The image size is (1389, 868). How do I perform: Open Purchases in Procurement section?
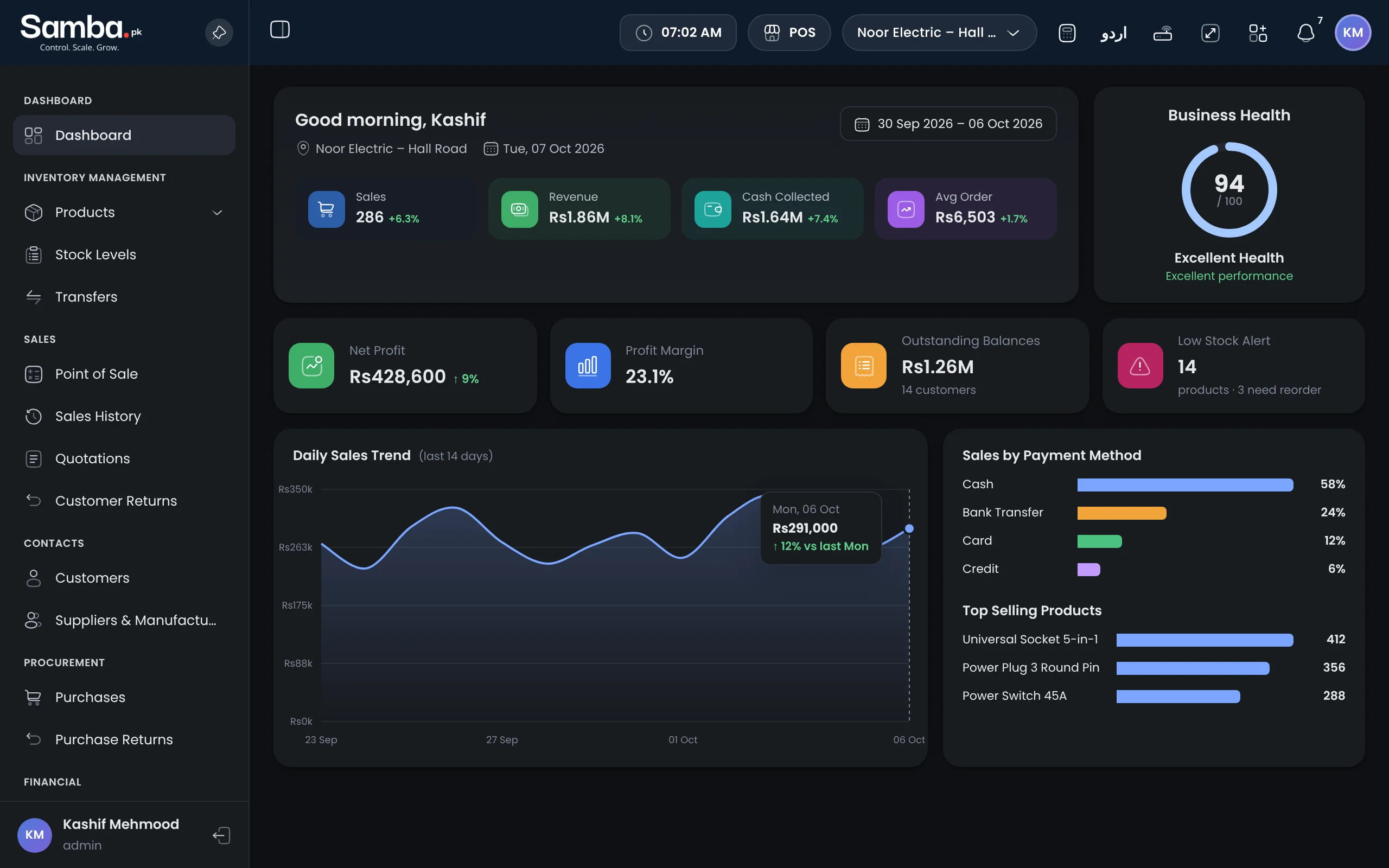coord(124,698)
